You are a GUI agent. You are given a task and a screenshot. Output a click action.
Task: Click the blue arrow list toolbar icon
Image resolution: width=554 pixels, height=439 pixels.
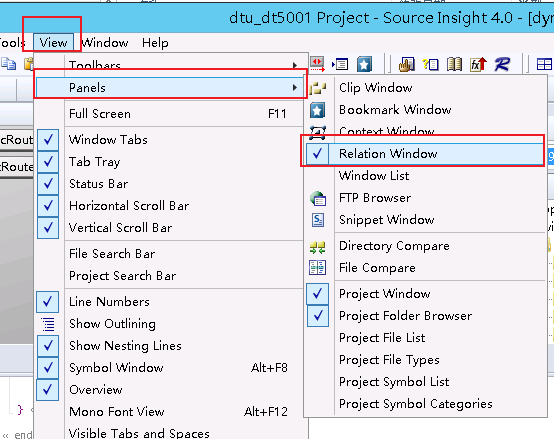(340, 64)
